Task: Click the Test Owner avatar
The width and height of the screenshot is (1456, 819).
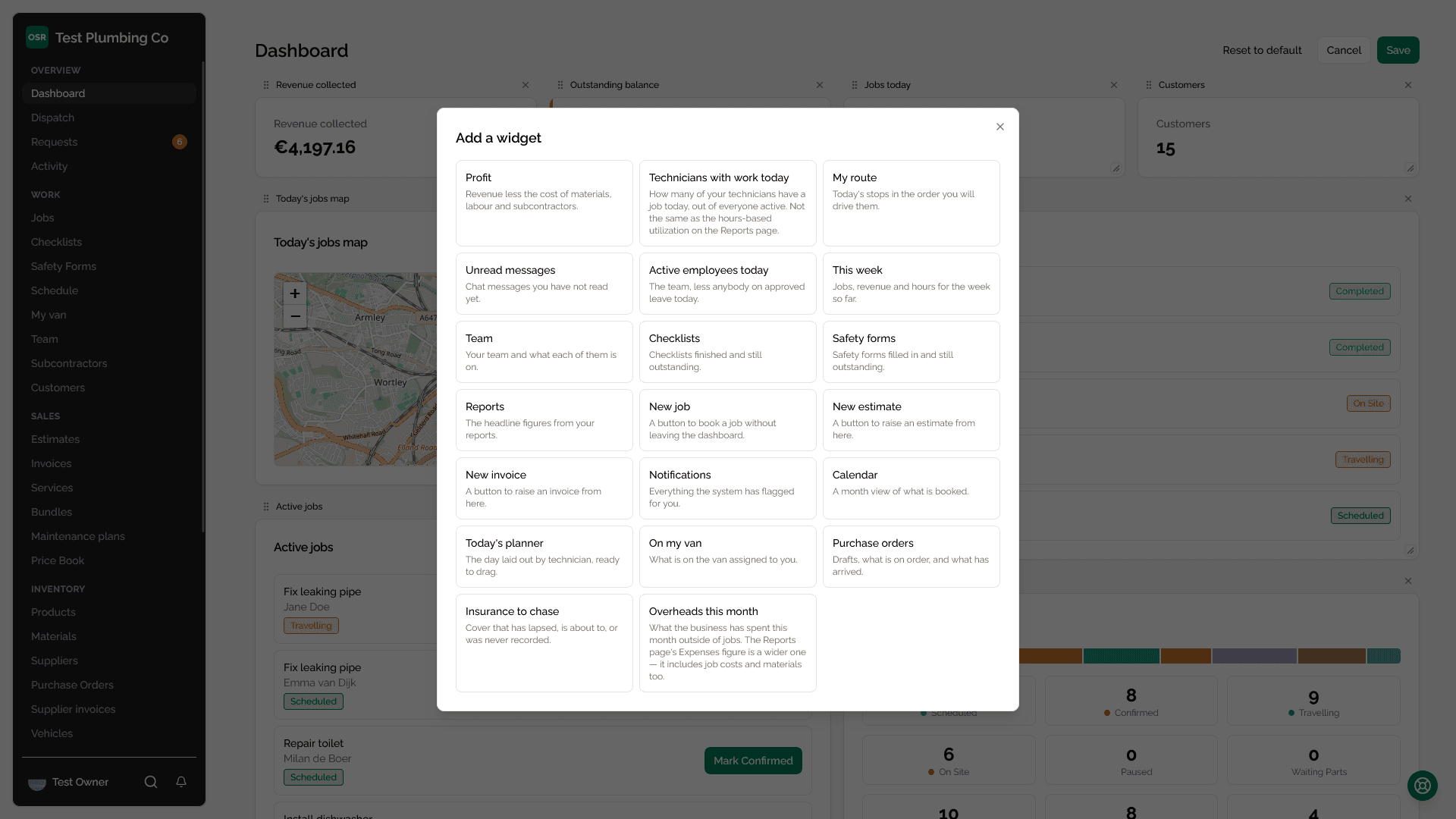Action: click(37, 782)
